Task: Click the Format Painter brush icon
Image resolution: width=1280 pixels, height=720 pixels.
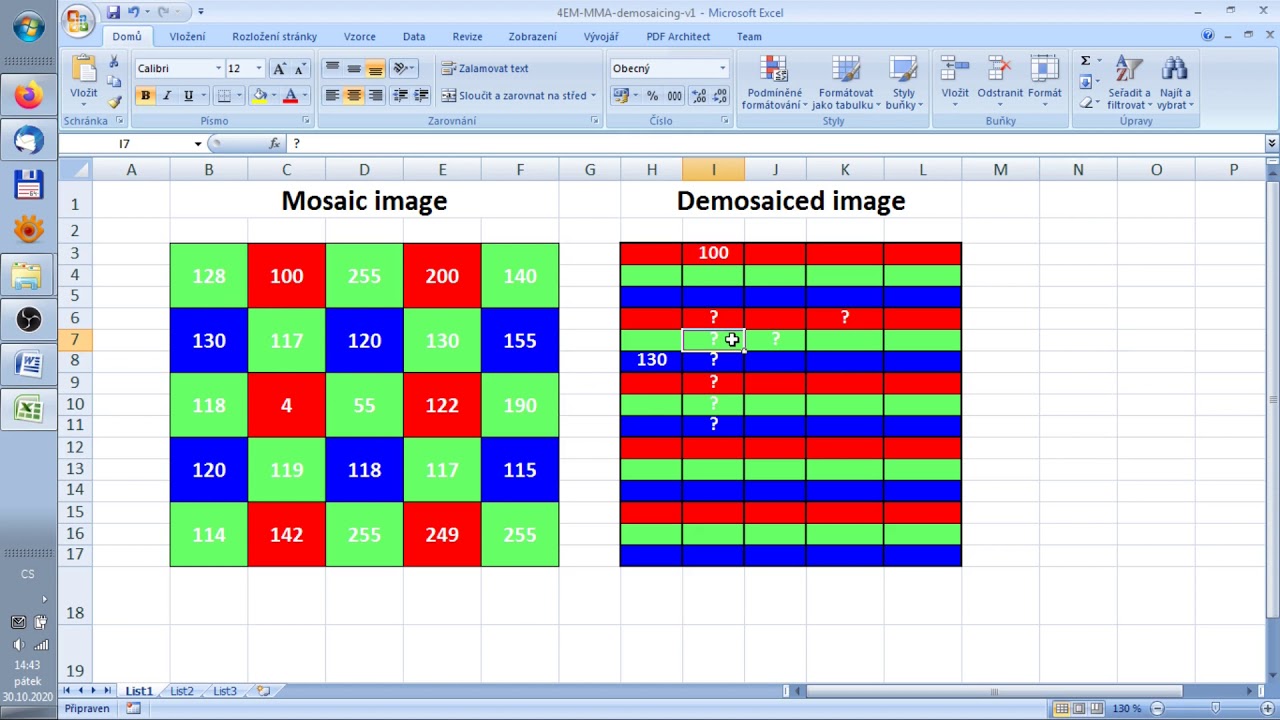Action: [x=114, y=101]
